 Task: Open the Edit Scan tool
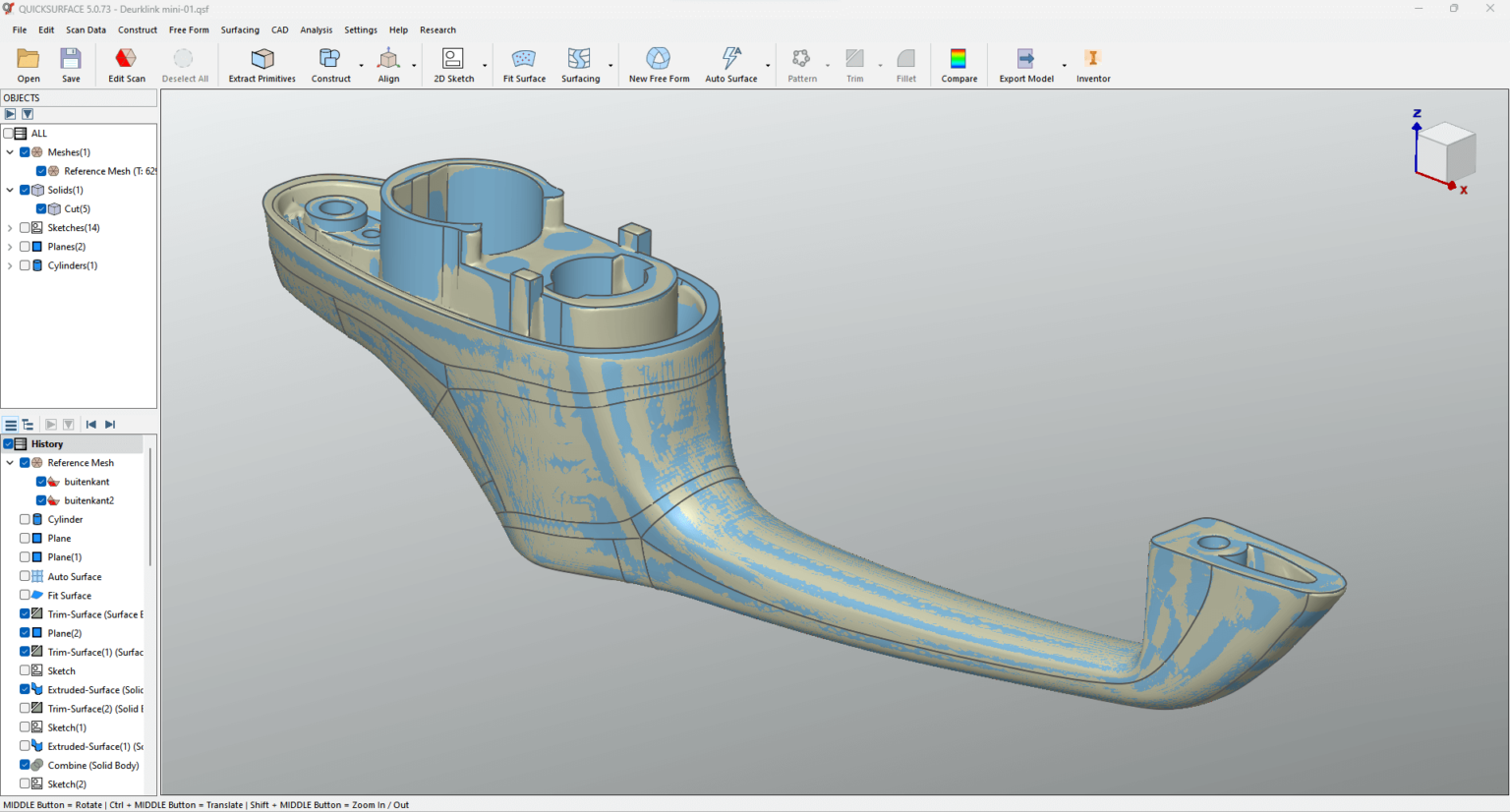[126, 64]
